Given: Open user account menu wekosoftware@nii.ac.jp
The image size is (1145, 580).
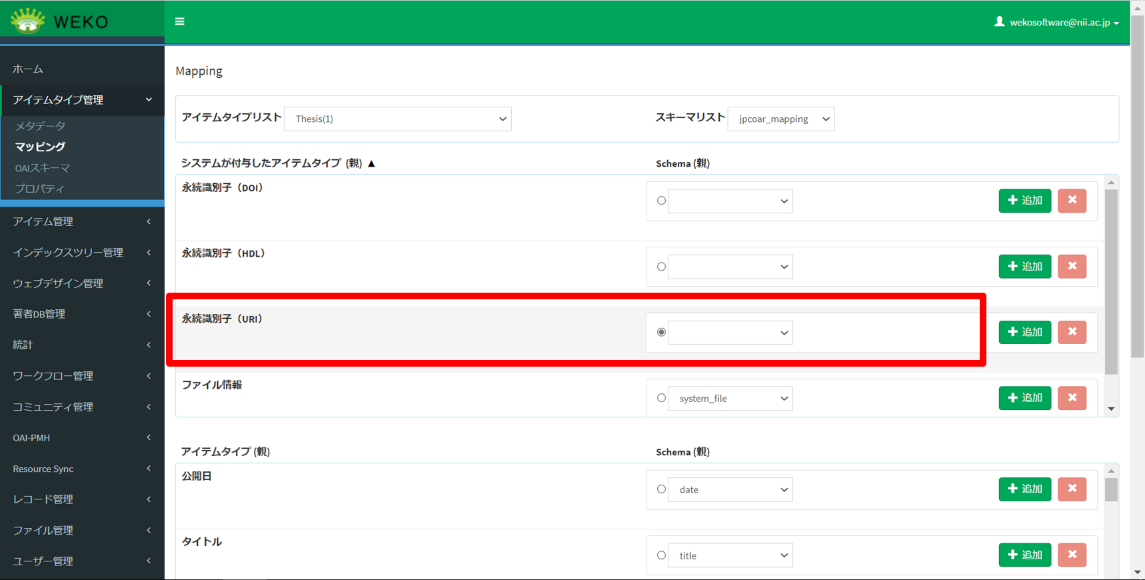Looking at the screenshot, I should tap(1056, 21).
